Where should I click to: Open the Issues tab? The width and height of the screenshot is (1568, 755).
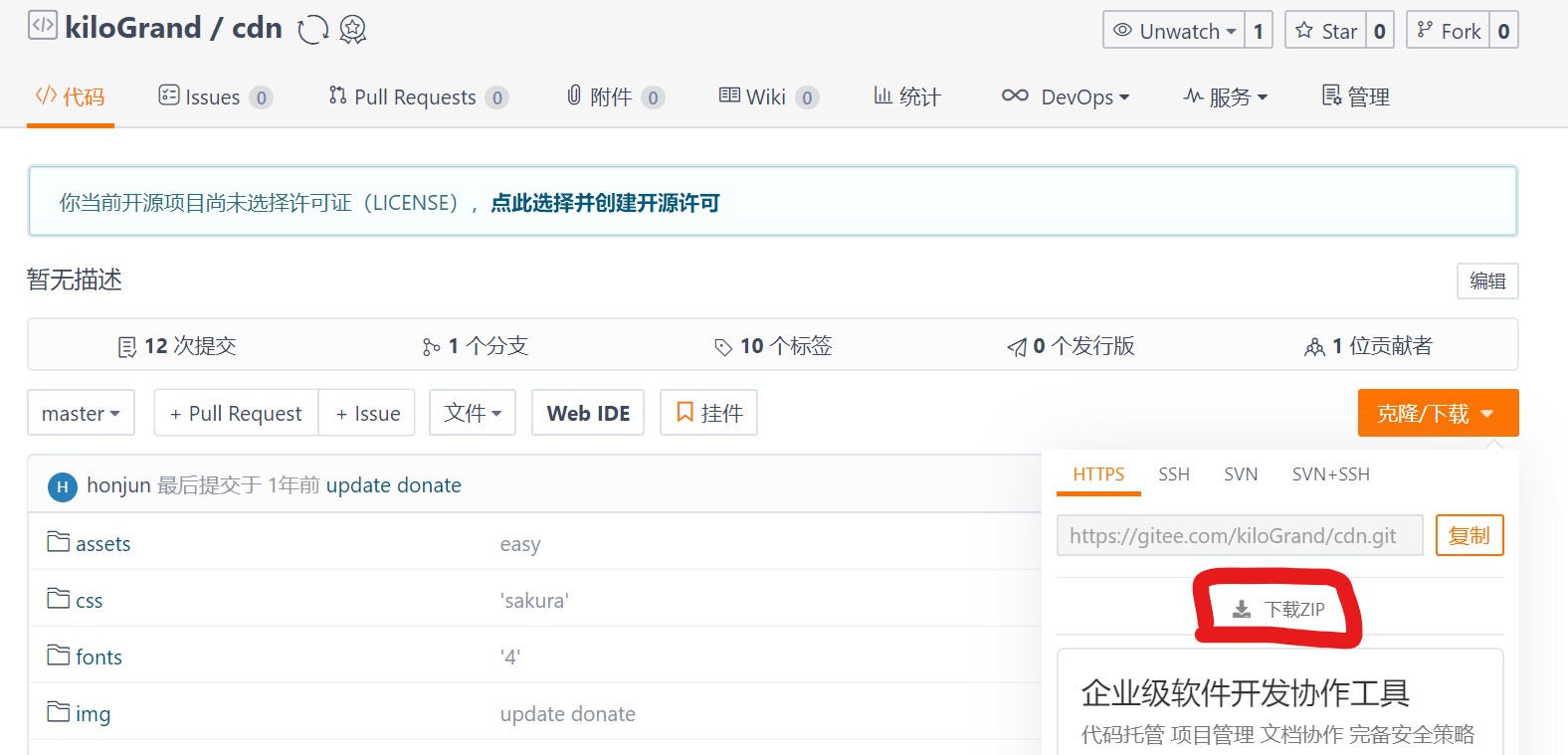(x=215, y=96)
